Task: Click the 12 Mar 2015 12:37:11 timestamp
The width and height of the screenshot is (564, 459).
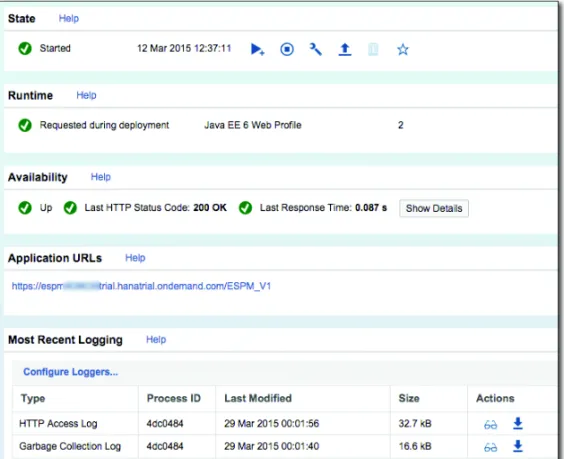Action: pos(184,48)
